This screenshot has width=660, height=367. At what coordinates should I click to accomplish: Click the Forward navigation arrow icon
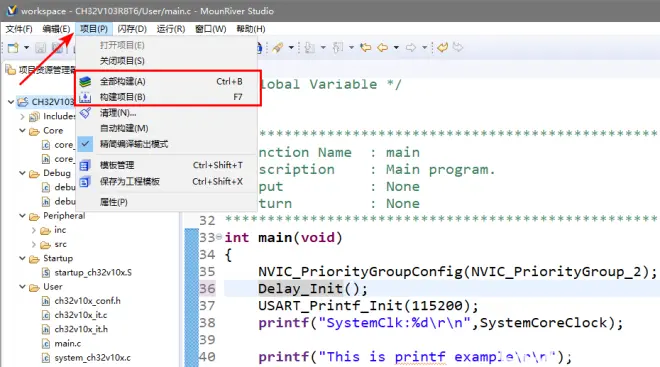point(411,48)
